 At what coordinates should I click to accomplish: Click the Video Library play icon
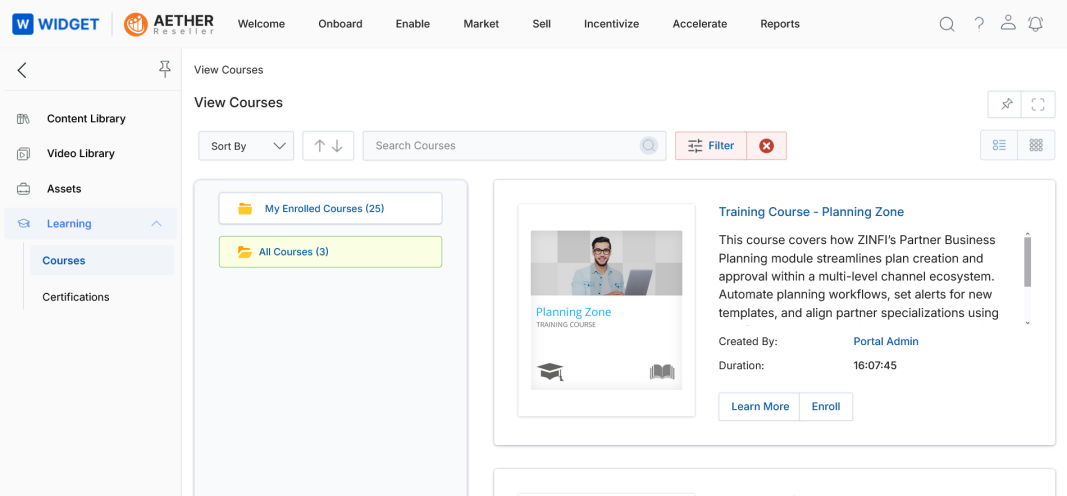(x=23, y=154)
